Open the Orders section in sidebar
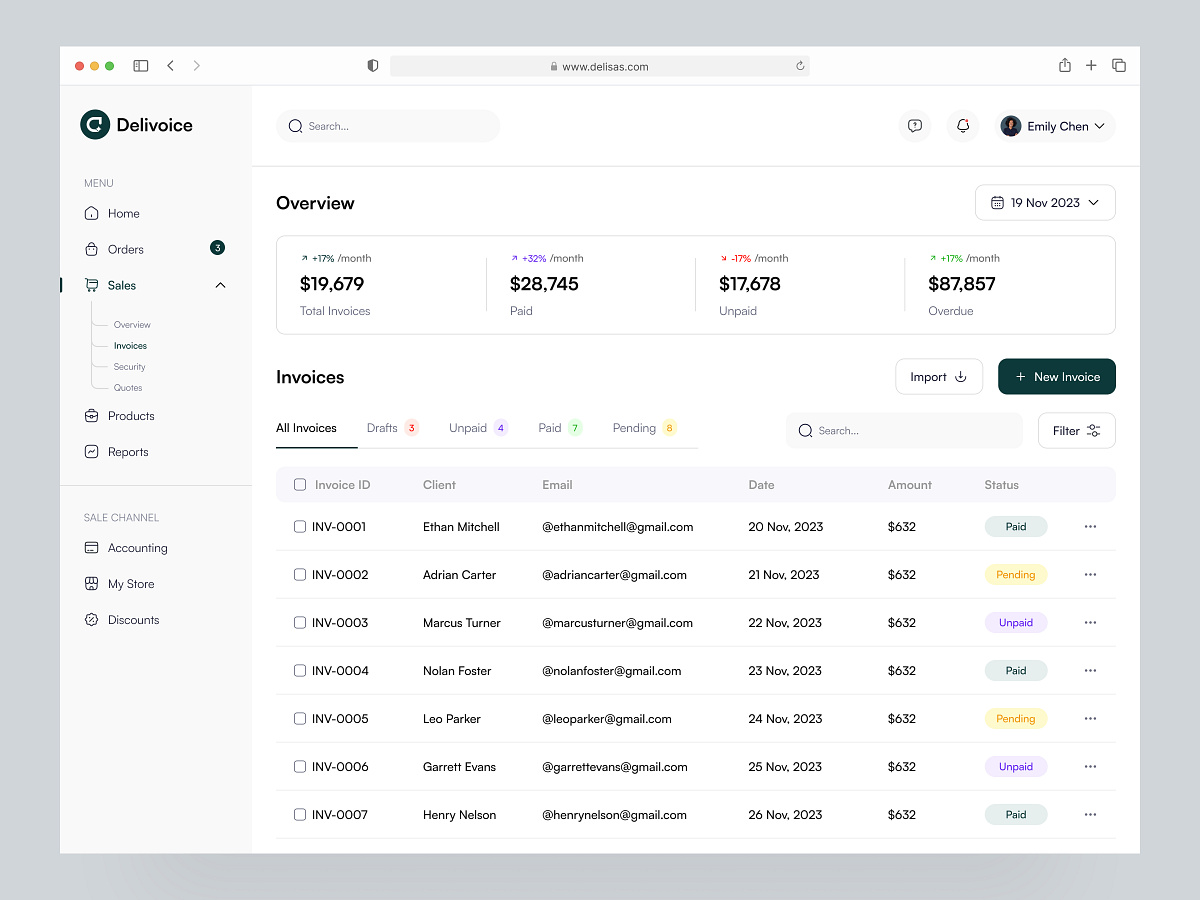Image resolution: width=1200 pixels, height=900 pixels. [x=125, y=249]
